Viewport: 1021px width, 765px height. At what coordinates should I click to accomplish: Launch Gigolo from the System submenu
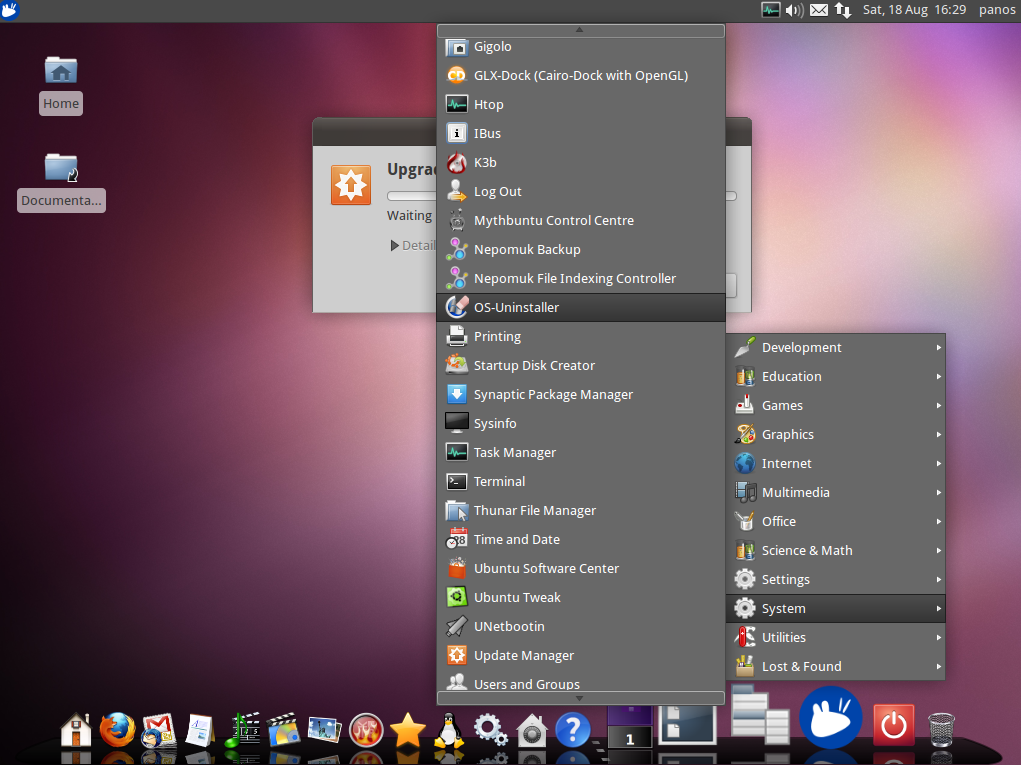click(x=581, y=46)
